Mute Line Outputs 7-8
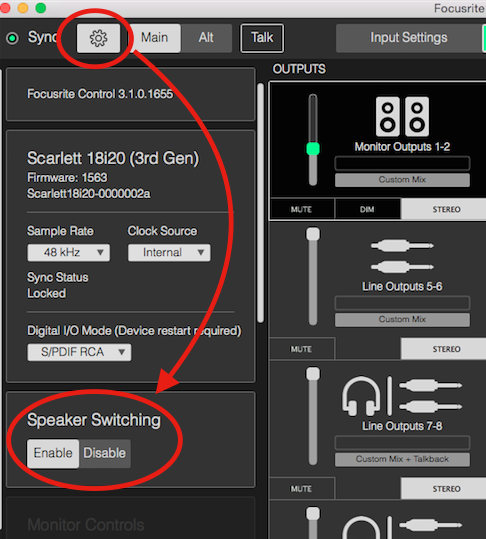The image size is (486, 539). click(x=301, y=488)
